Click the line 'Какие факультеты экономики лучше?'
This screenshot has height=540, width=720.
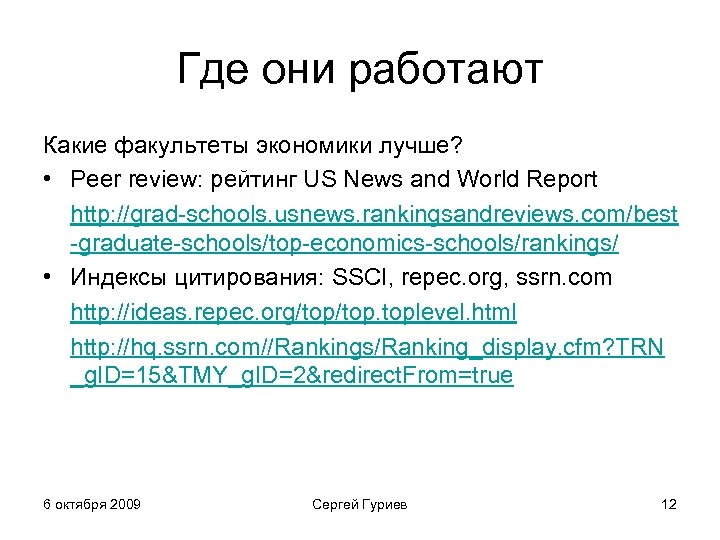(253, 145)
